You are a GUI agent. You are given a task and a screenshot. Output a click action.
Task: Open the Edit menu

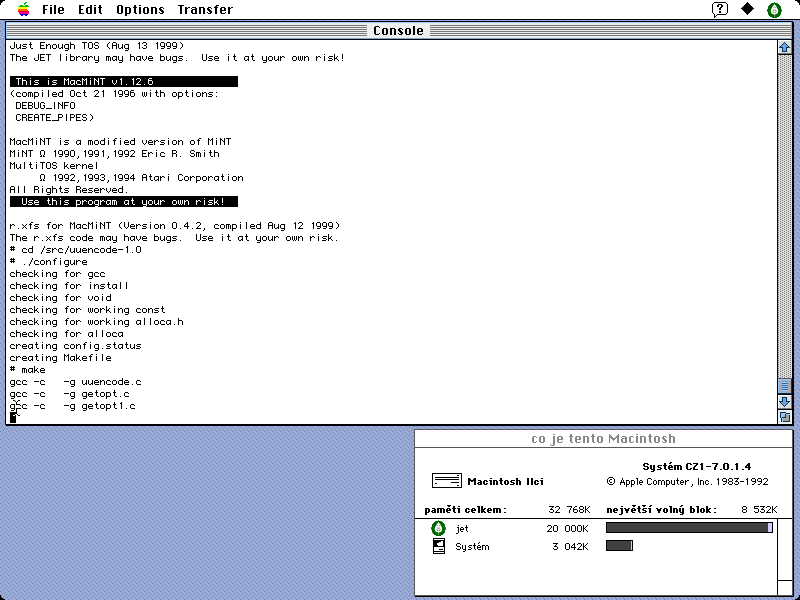[x=91, y=10]
